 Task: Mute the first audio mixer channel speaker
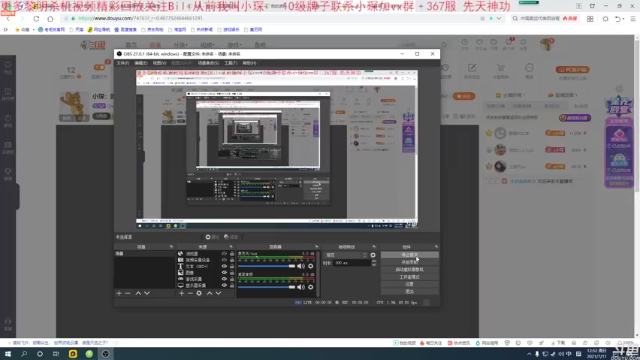(x=301, y=266)
